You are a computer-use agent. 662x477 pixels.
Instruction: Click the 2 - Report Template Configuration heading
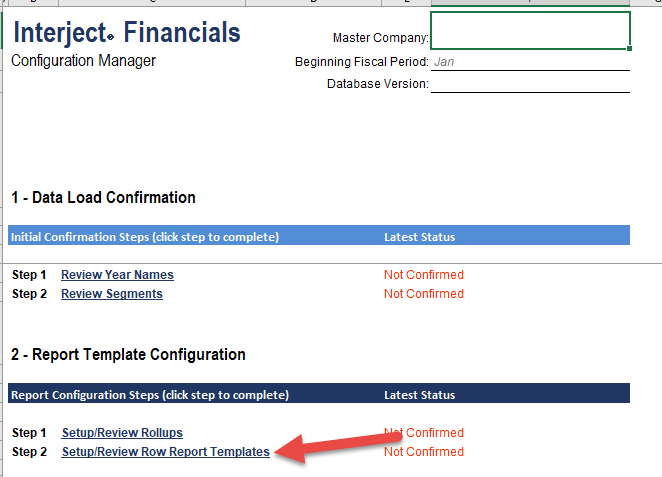coord(128,355)
